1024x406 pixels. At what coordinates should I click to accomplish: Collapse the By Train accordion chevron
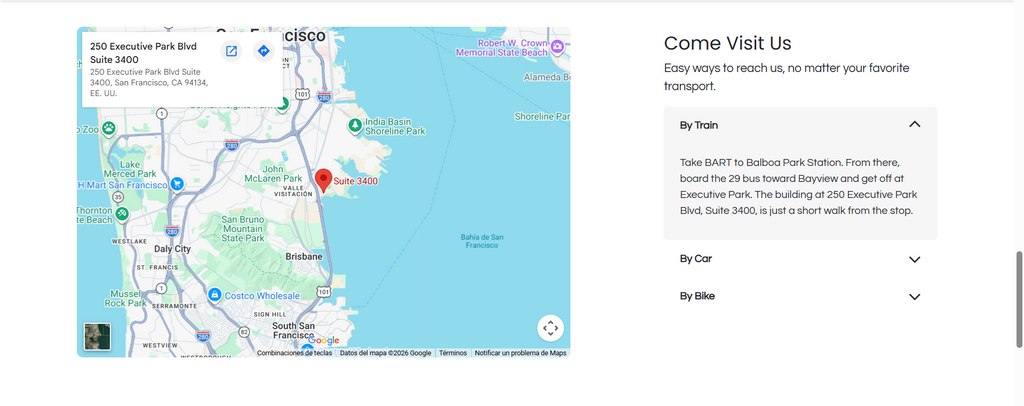point(915,125)
